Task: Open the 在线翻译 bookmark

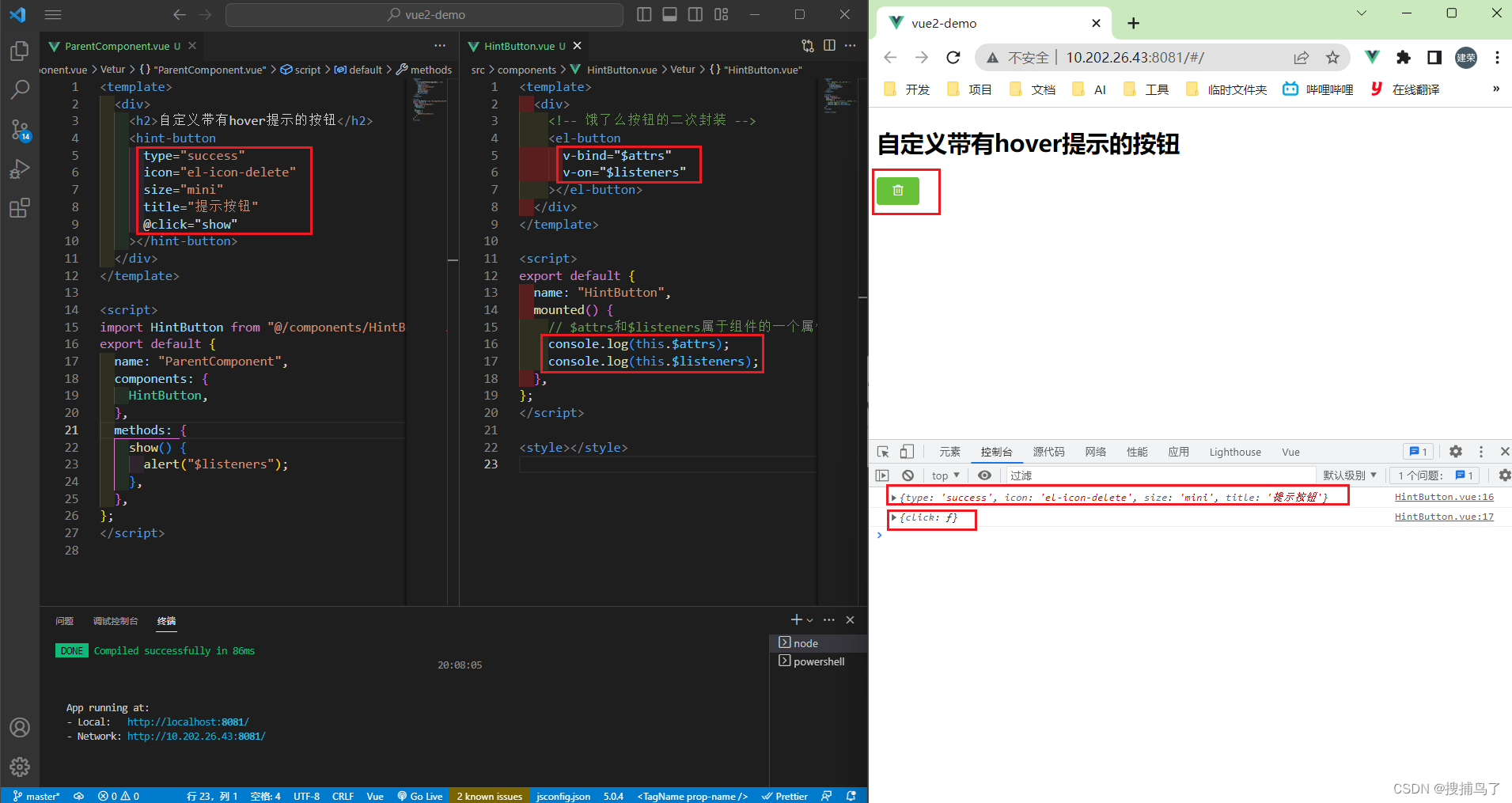Action: pos(1405,89)
